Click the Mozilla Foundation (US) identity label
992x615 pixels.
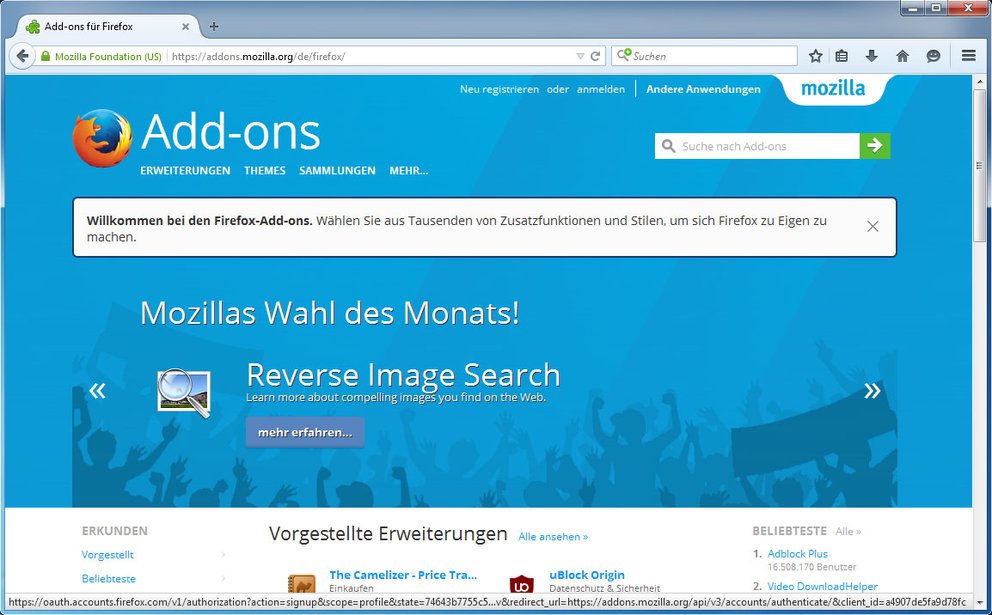click(108, 56)
